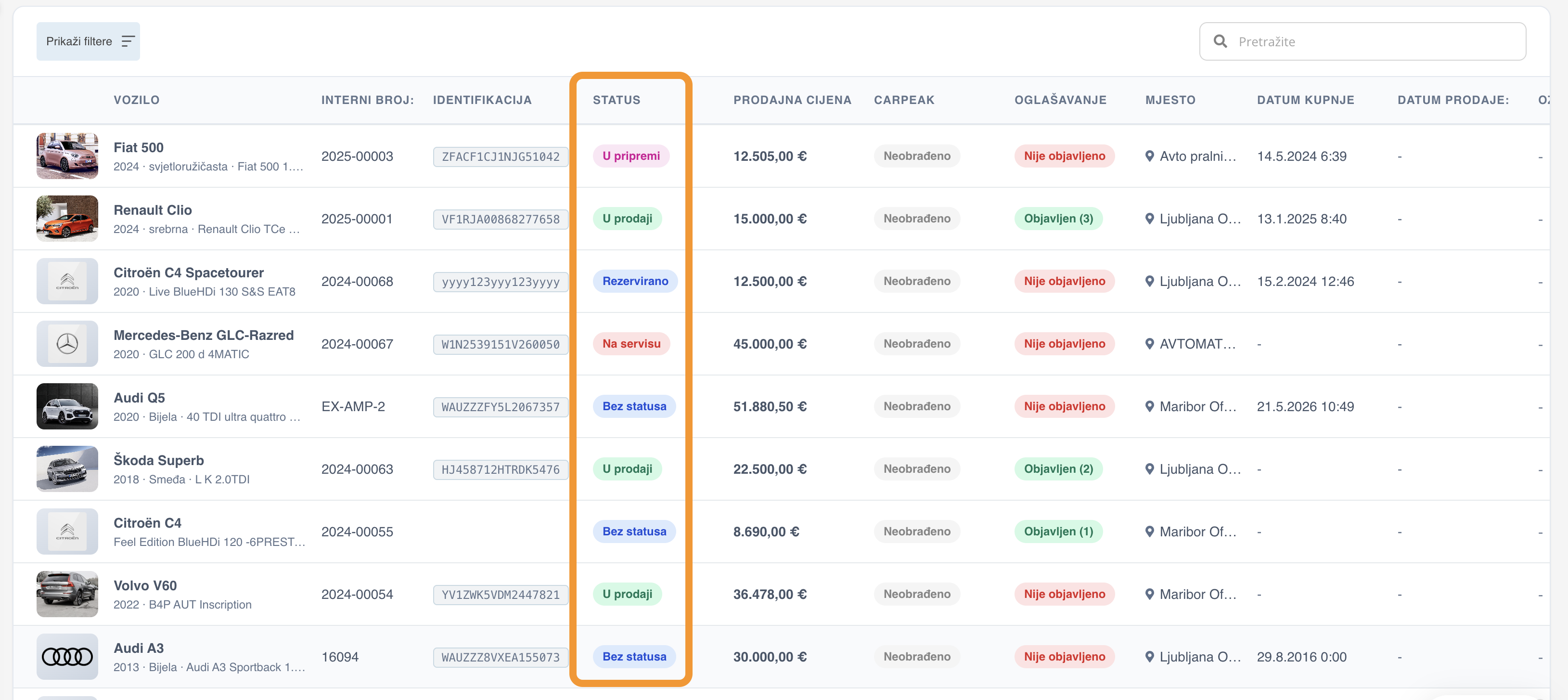Click VIN code ZFACF1CJ1NJG51042

501,156
